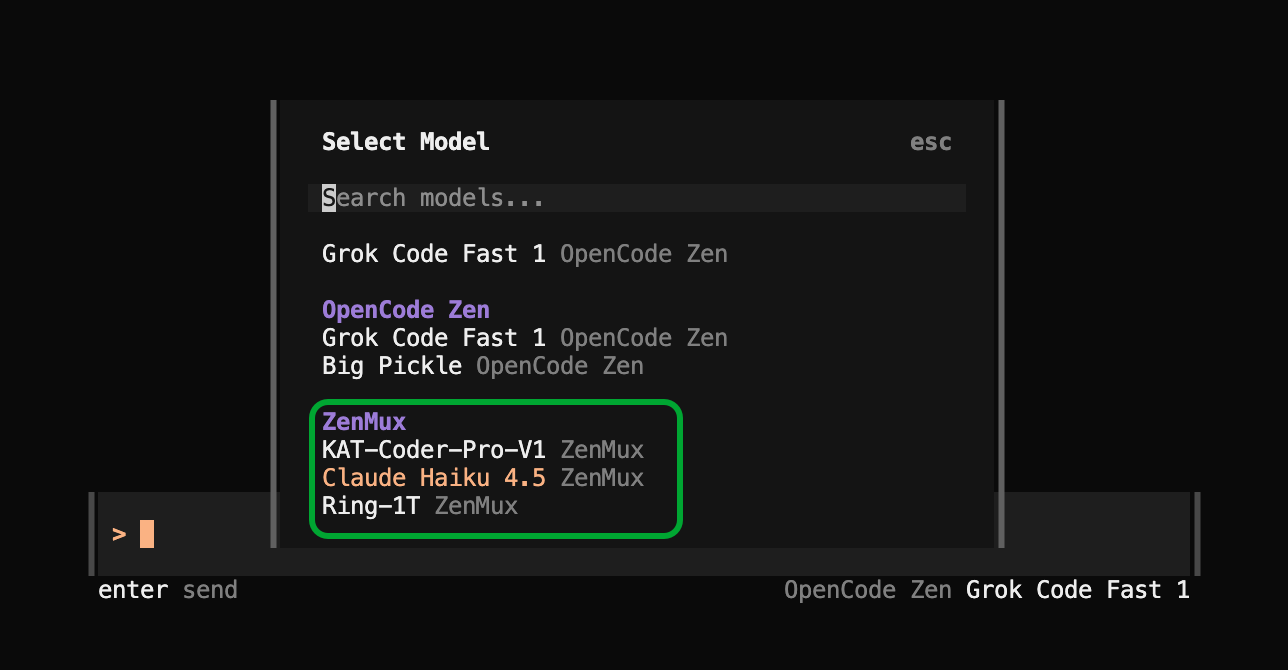Focus the Search models input field

(640, 198)
